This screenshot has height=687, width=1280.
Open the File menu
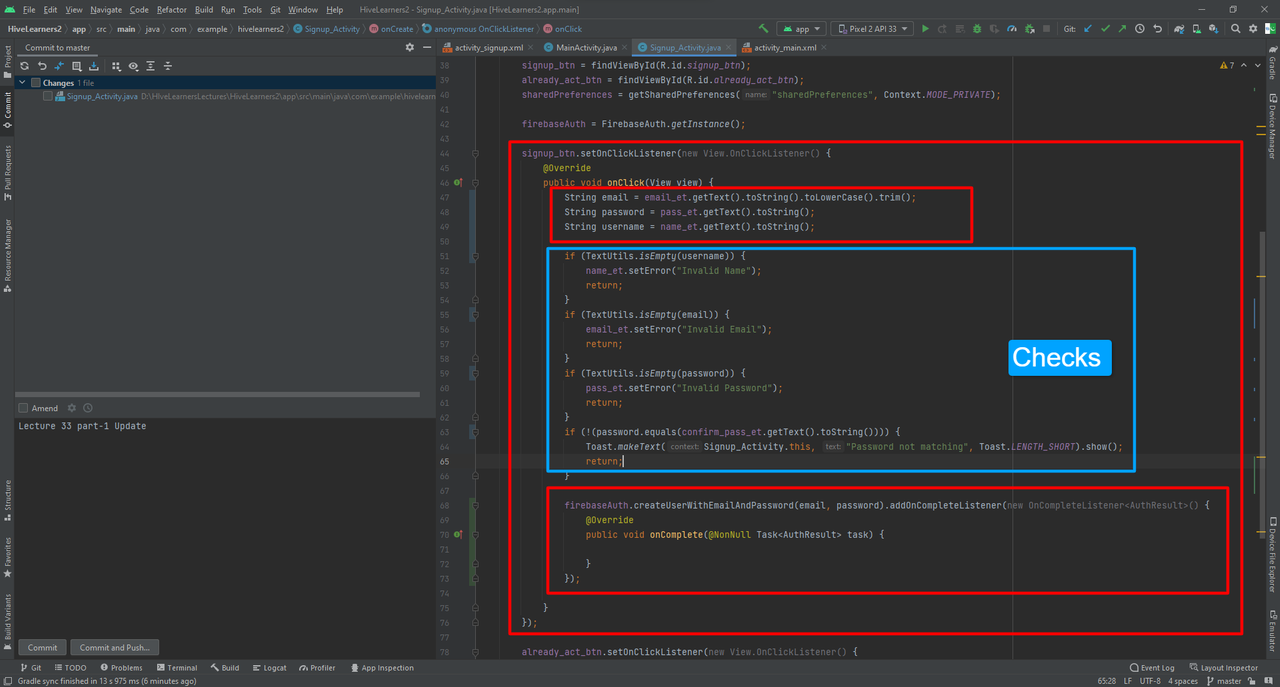(28, 10)
